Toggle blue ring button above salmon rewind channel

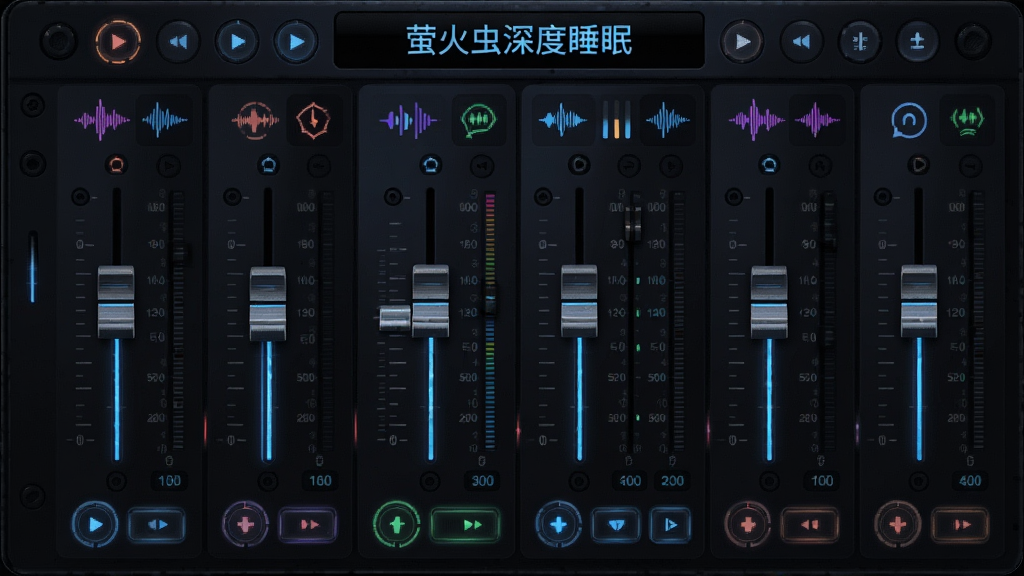point(769,165)
